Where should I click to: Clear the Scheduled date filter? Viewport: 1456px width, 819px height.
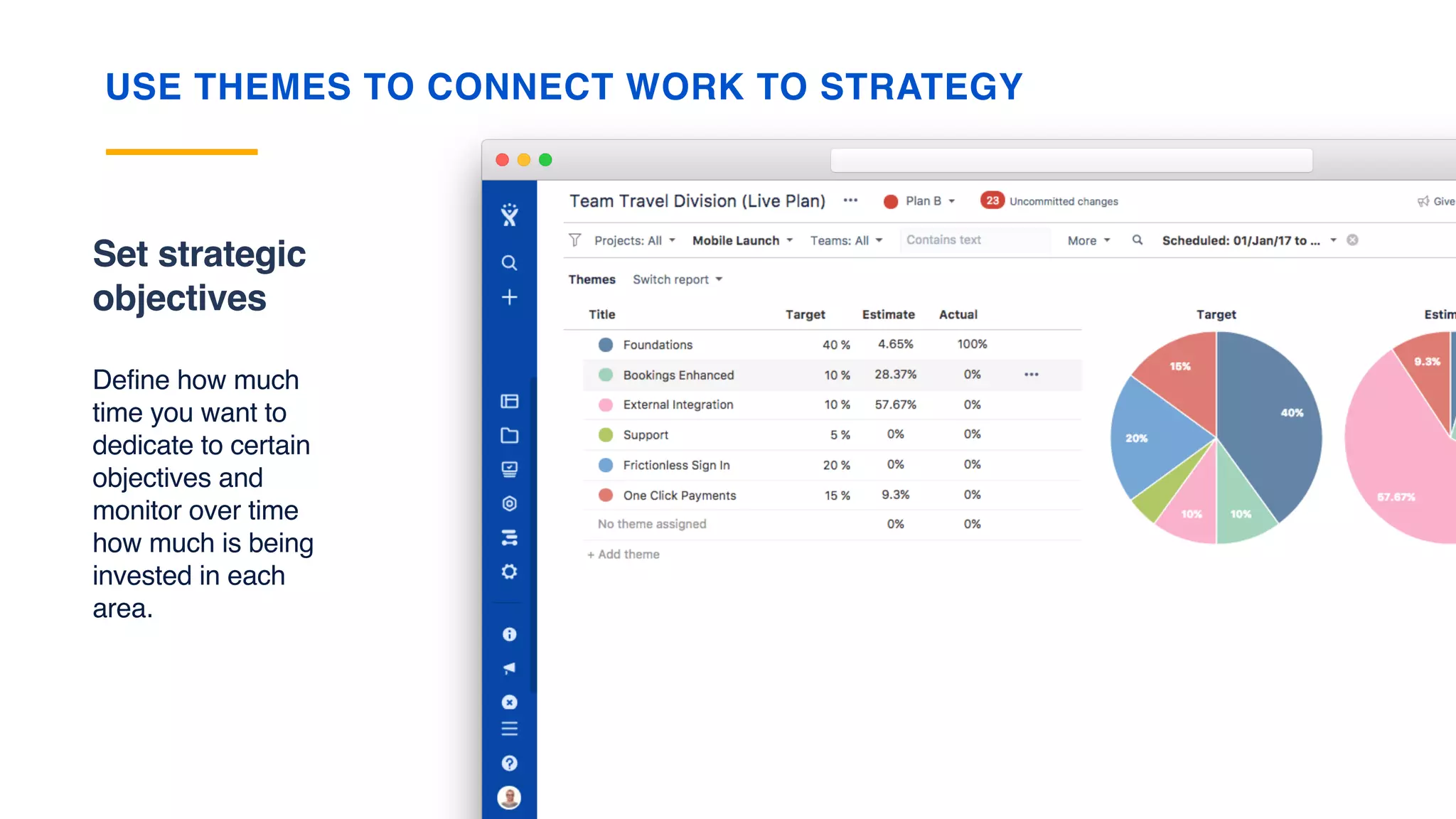pos(1352,240)
